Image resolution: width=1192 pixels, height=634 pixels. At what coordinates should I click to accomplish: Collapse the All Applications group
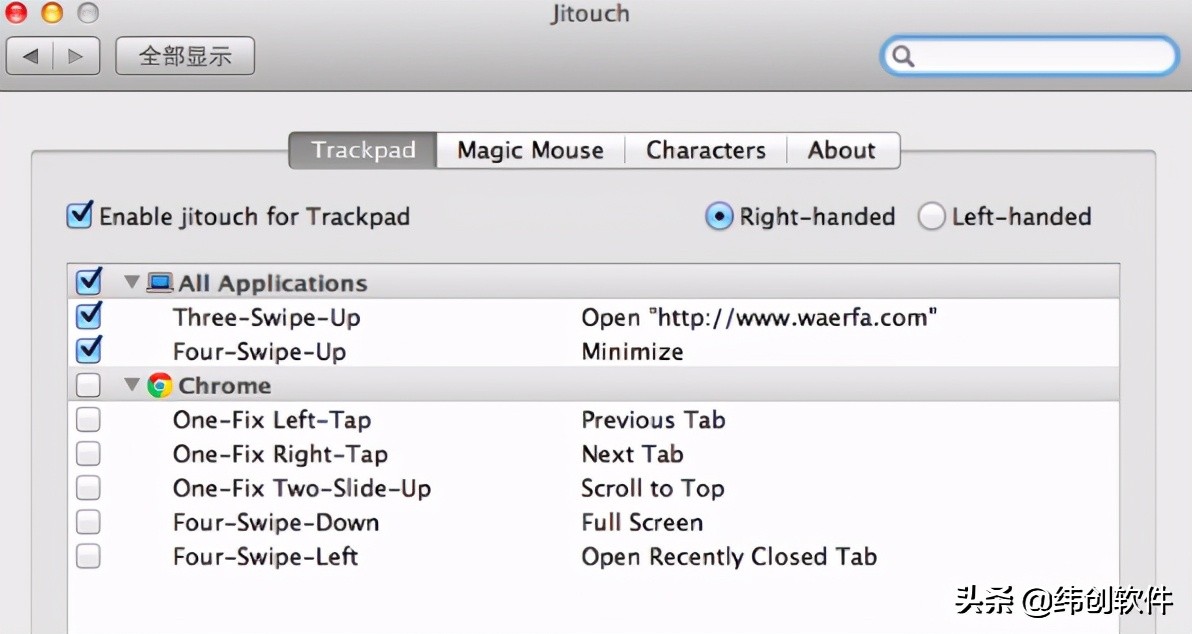pos(132,283)
